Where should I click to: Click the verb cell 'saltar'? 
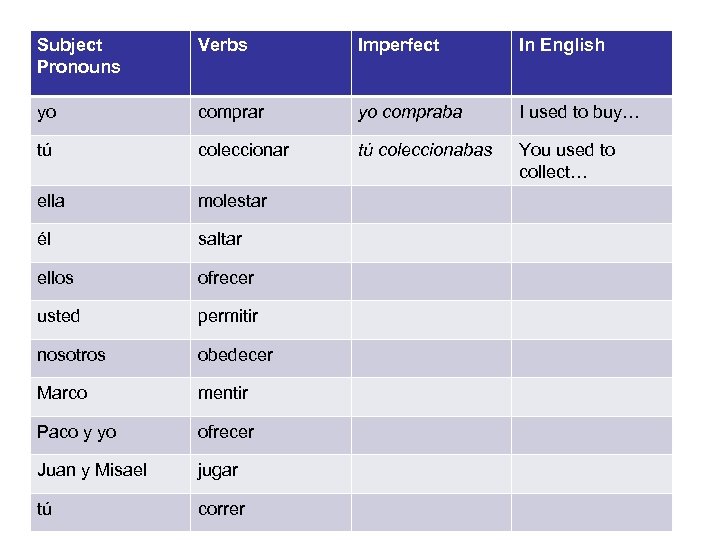pyautogui.click(x=220, y=240)
